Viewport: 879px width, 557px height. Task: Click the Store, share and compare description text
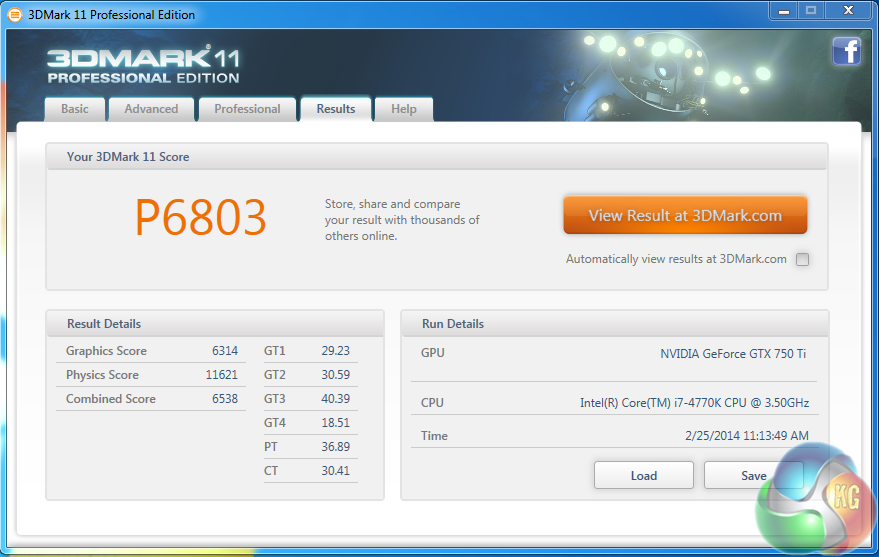click(402, 220)
